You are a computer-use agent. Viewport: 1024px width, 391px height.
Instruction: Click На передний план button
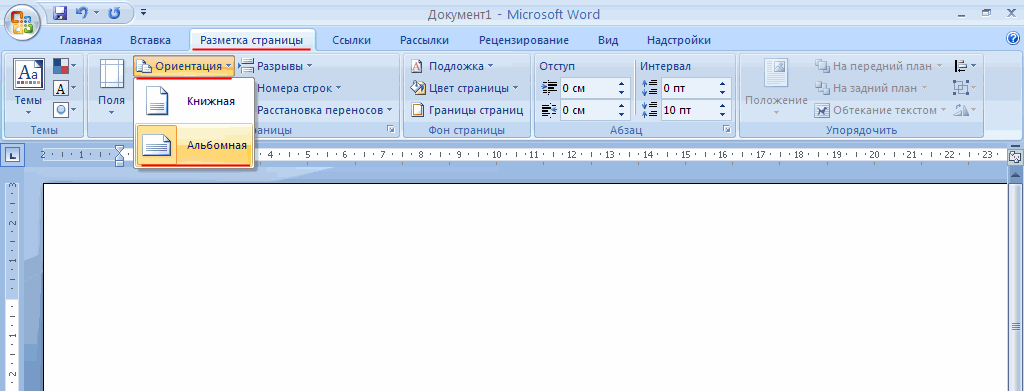click(878, 66)
